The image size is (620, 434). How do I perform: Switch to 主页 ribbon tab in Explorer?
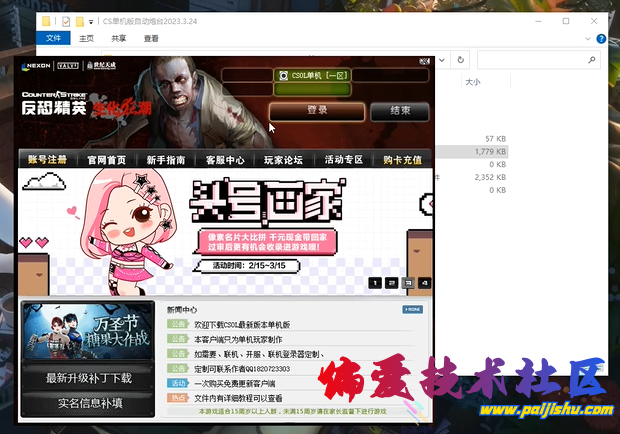click(x=86, y=38)
